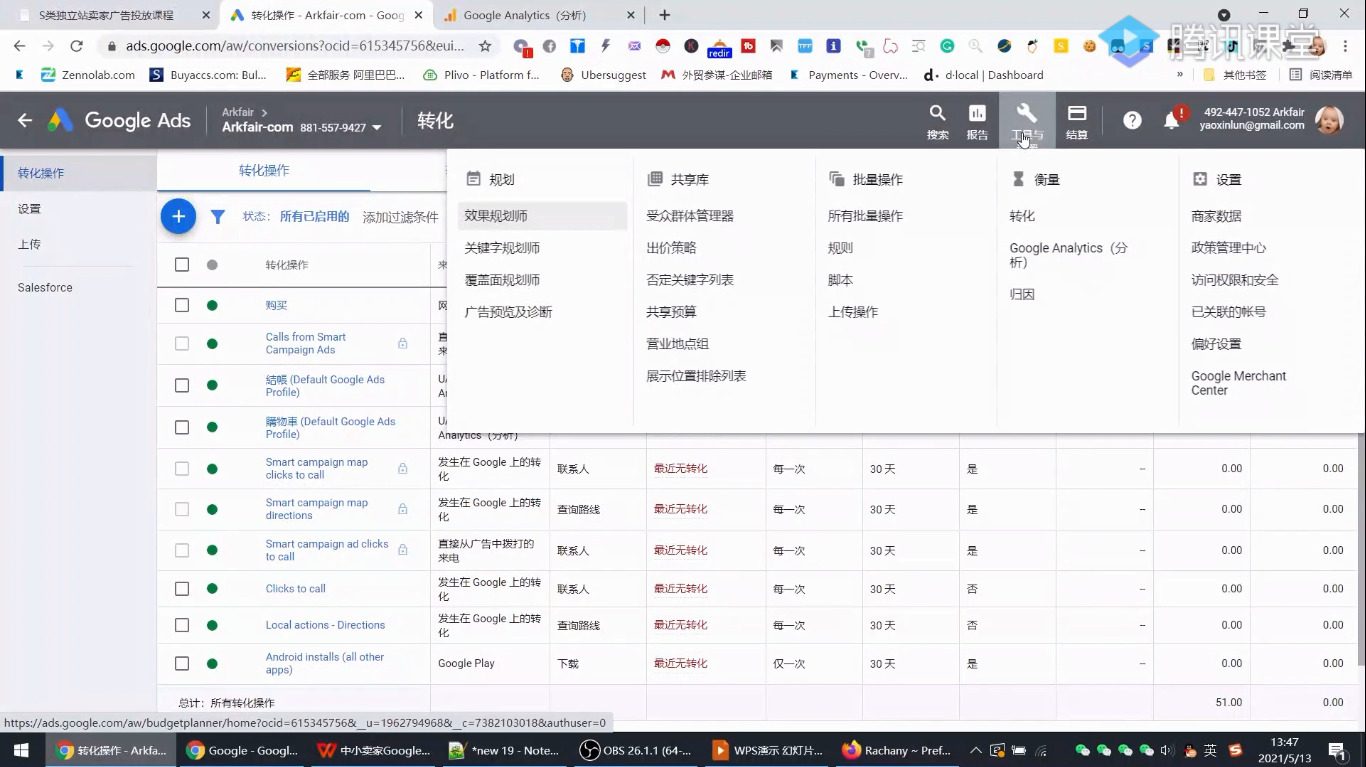The width and height of the screenshot is (1366, 767).
Task: Click the blue plus button to add conversion
Action: pyautogui.click(x=178, y=216)
